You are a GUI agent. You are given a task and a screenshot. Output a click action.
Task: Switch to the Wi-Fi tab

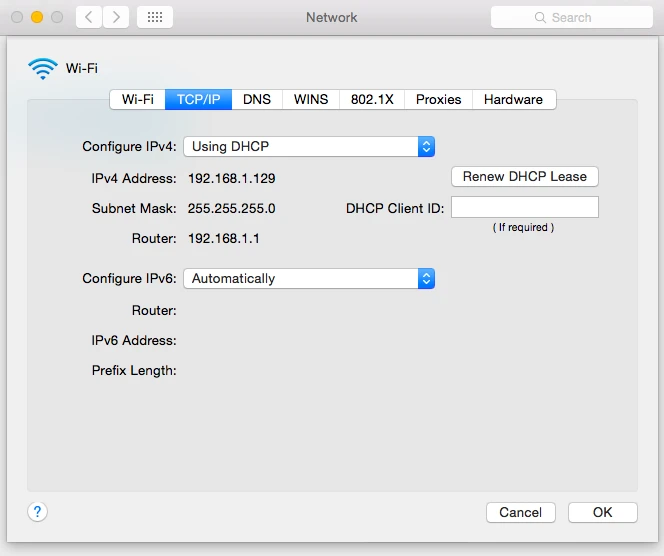coord(137,99)
